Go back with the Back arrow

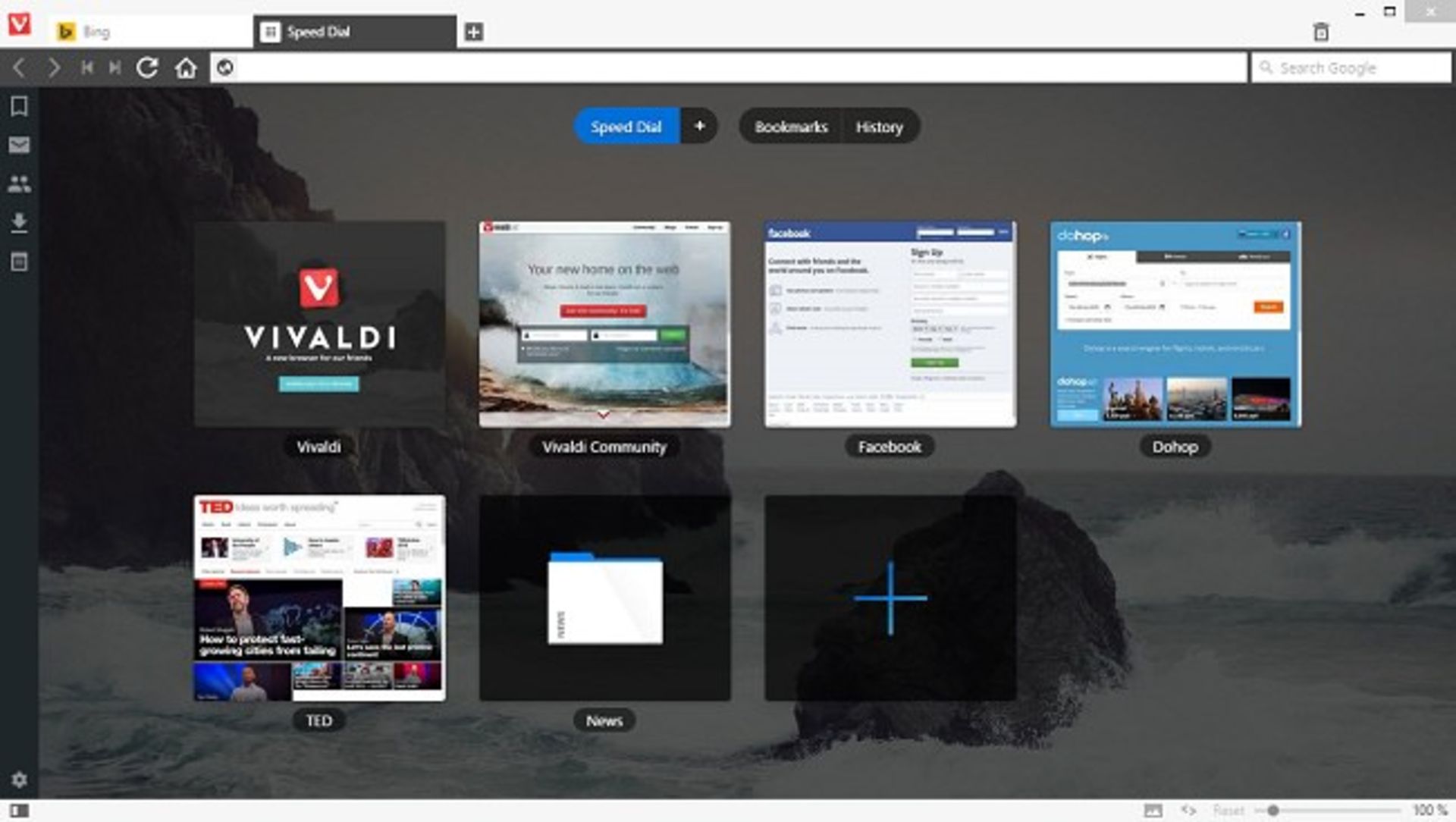coord(20,68)
